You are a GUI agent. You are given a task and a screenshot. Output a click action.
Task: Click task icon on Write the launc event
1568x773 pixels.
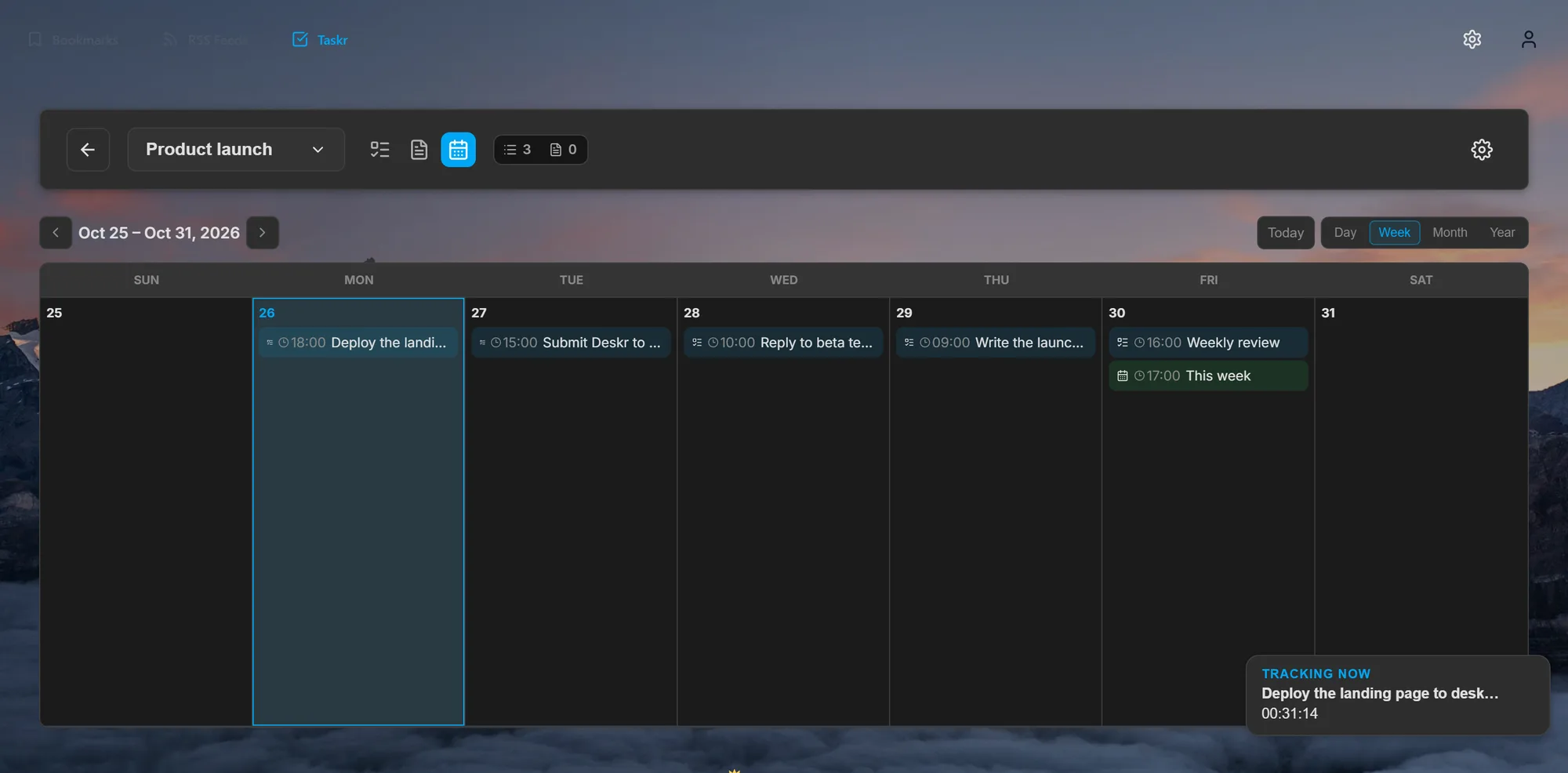point(909,343)
